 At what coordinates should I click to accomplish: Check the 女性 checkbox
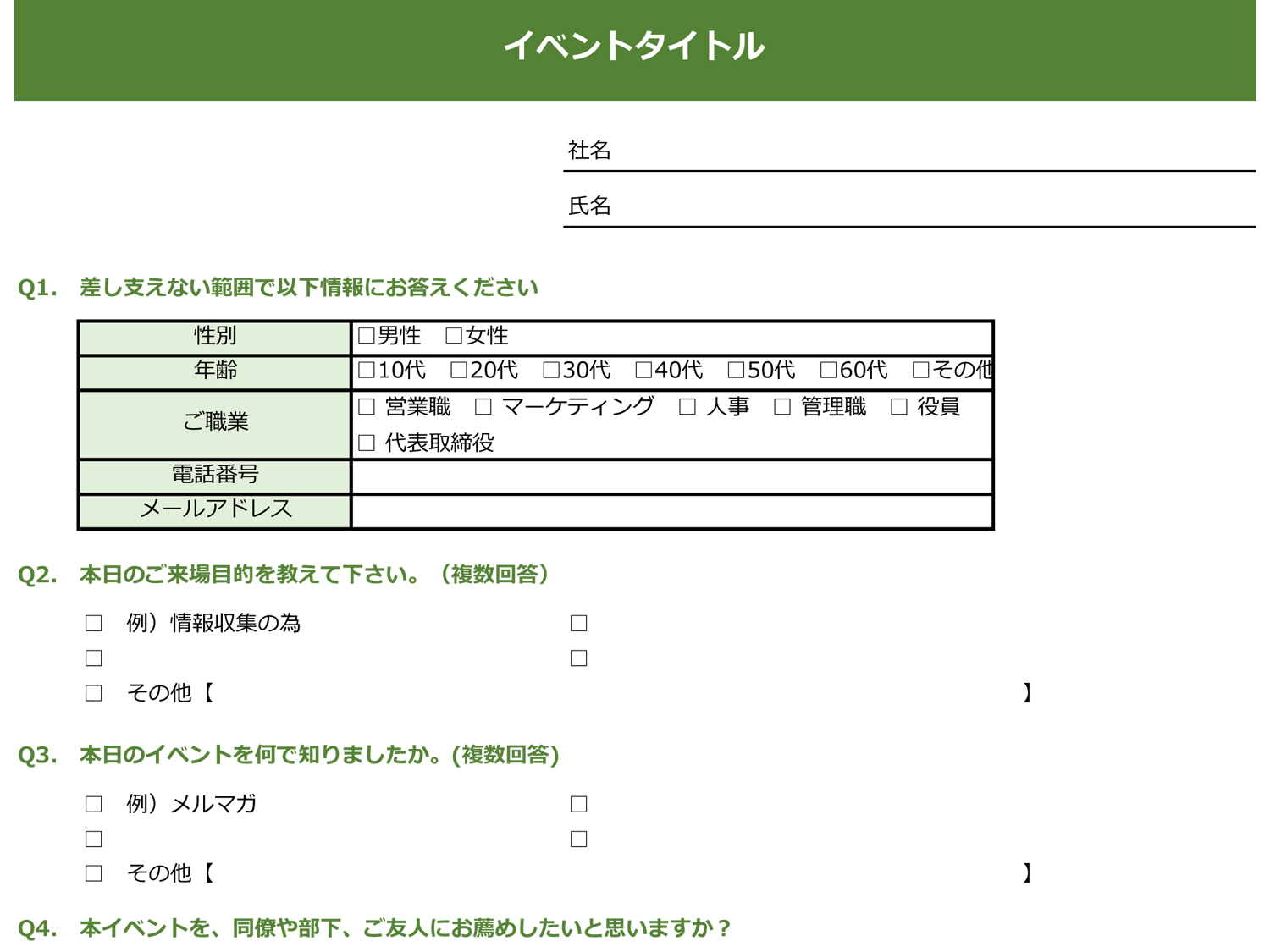[x=454, y=336]
